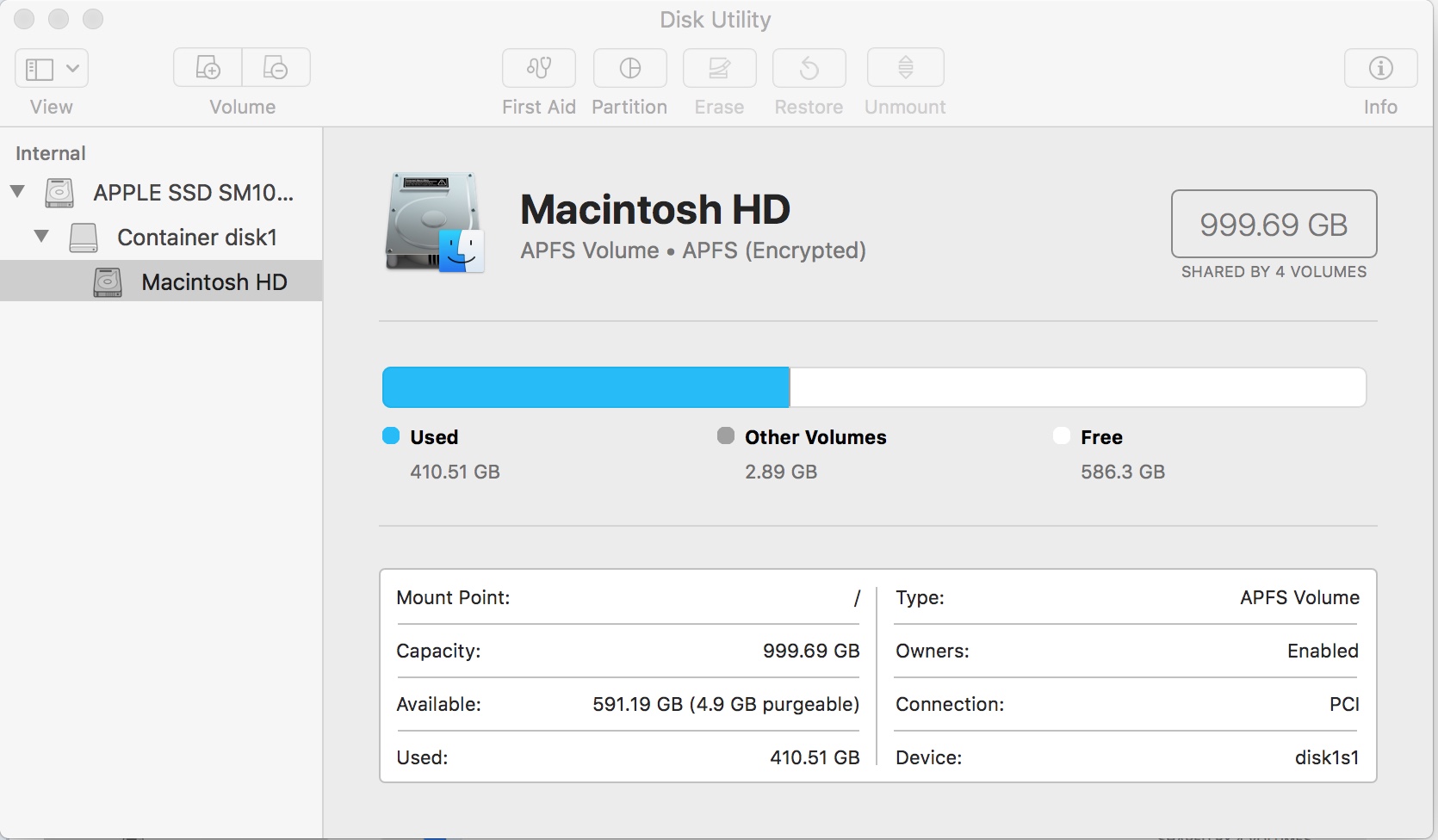
Task: Click the Macintosh HD sidebar disk icon
Action: (x=108, y=282)
